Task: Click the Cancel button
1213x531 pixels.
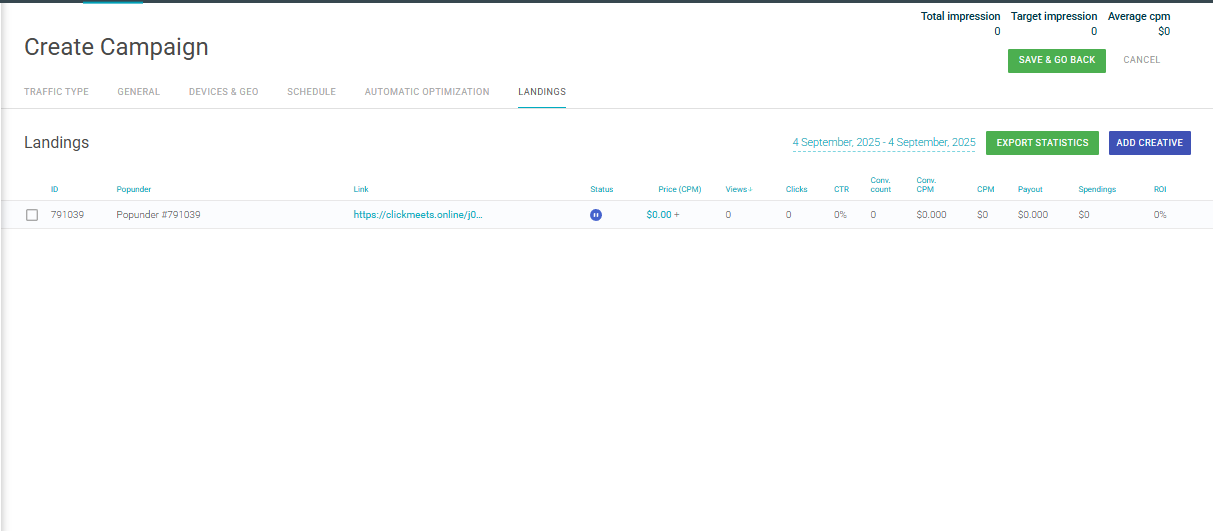Action: pos(1141,60)
